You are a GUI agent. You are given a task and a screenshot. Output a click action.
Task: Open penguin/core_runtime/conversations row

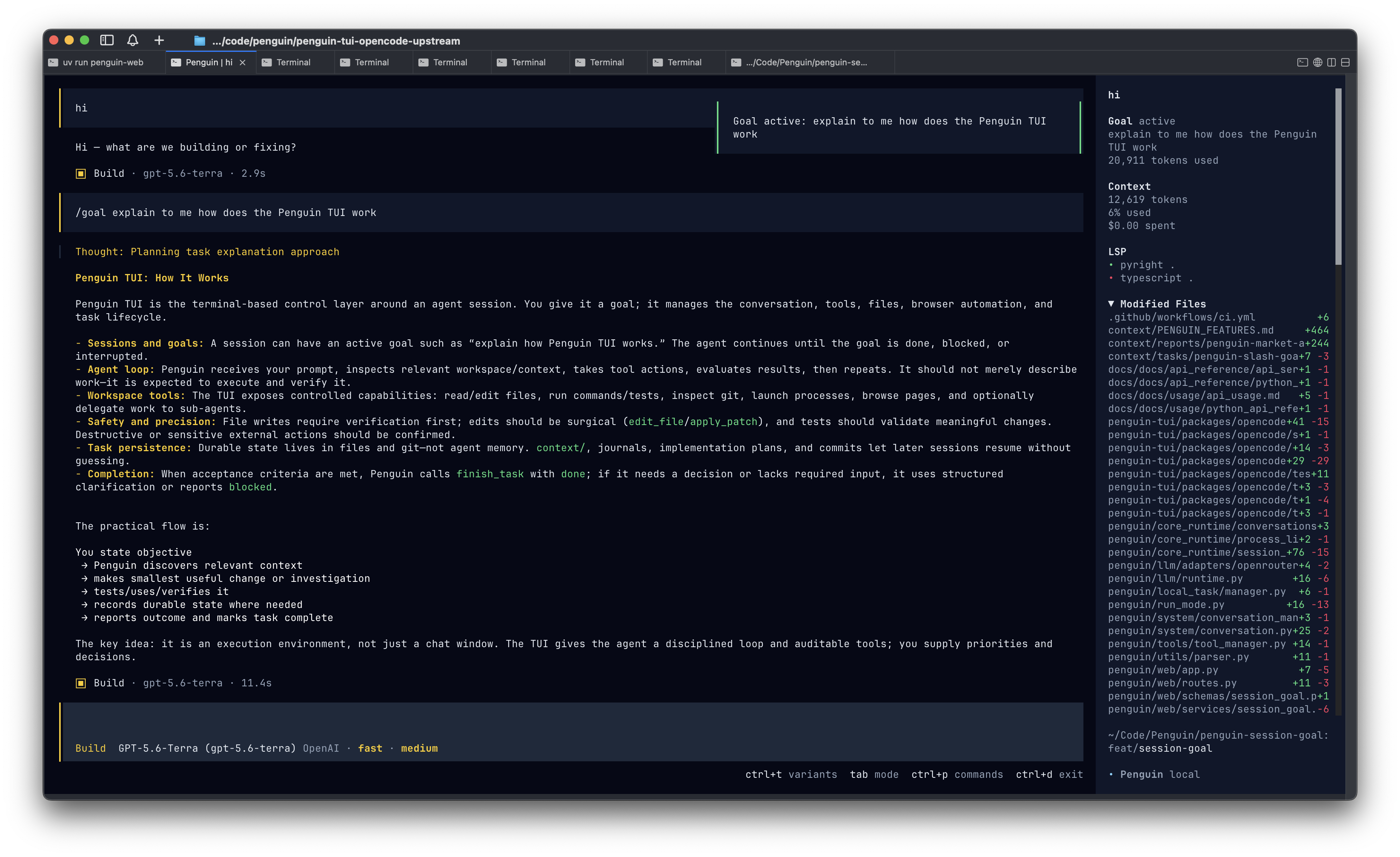click(x=1218, y=526)
